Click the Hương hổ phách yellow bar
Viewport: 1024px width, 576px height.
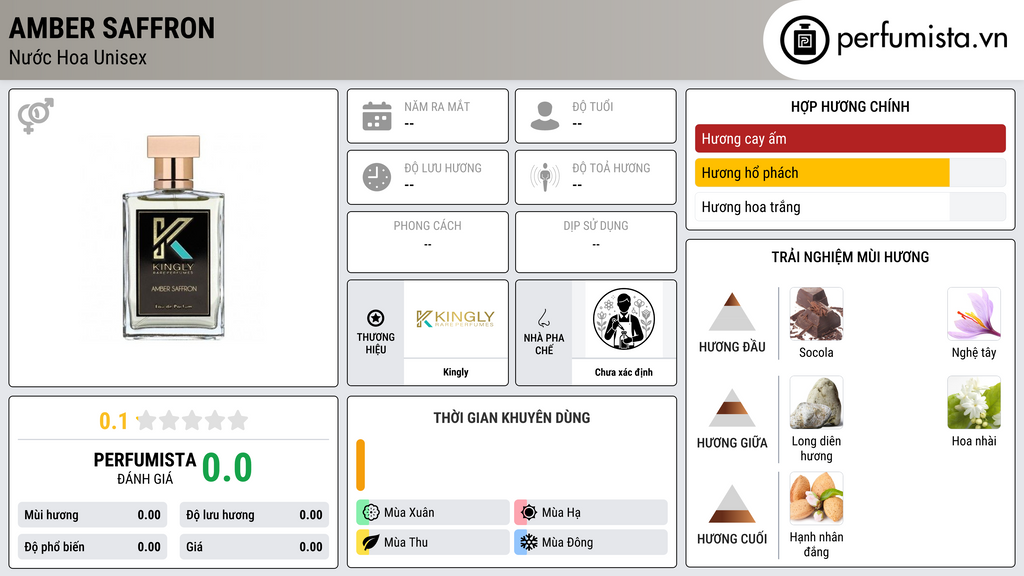coord(822,173)
